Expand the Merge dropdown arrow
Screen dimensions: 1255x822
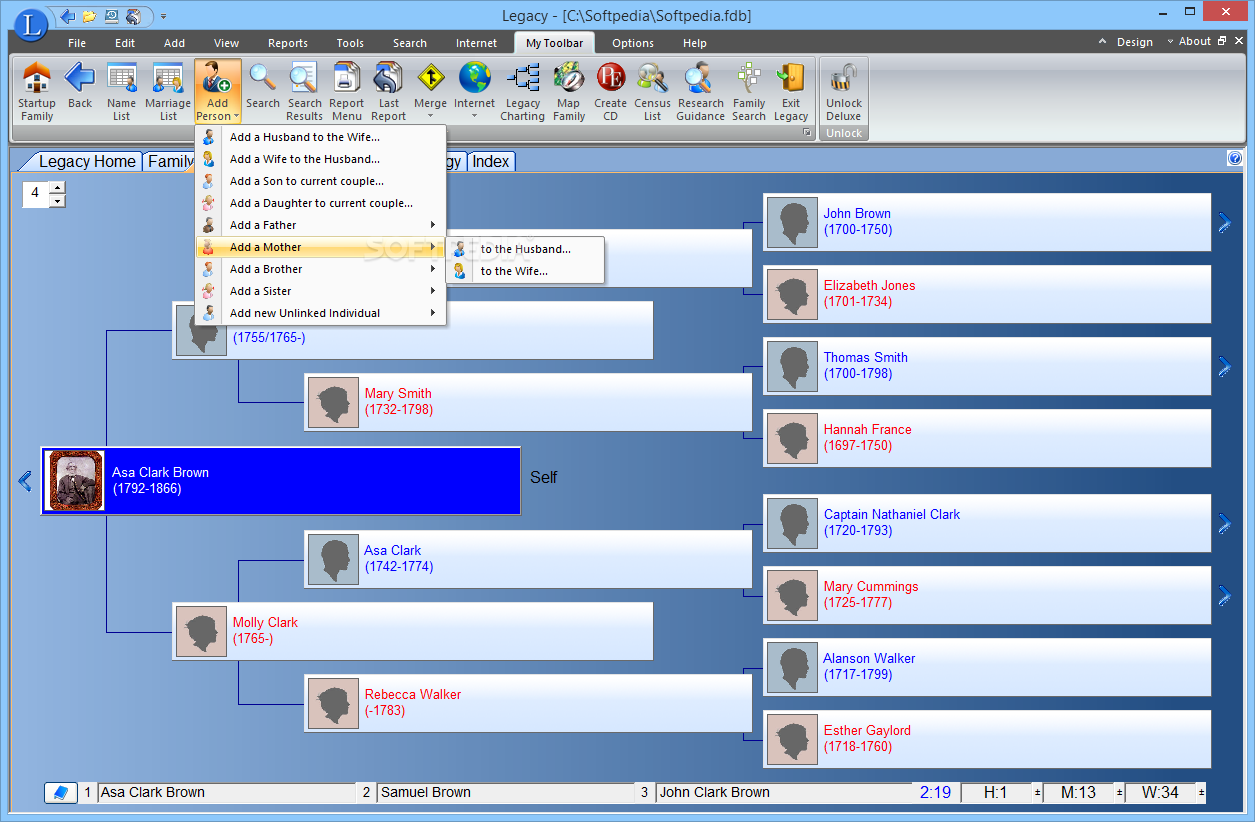click(x=430, y=116)
